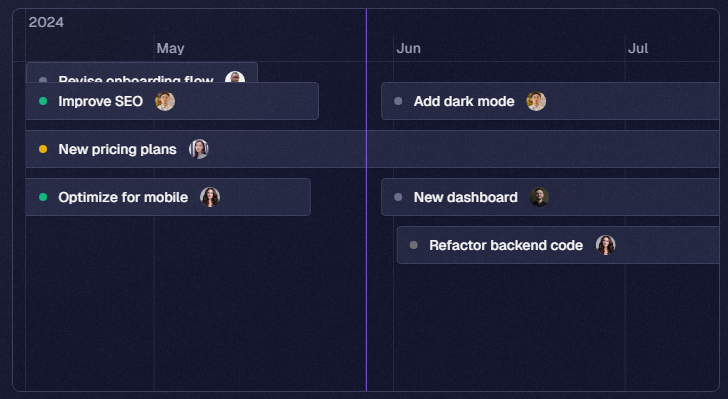Click the purple current-date line on timeline
728x399 pixels.
(366, 279)
